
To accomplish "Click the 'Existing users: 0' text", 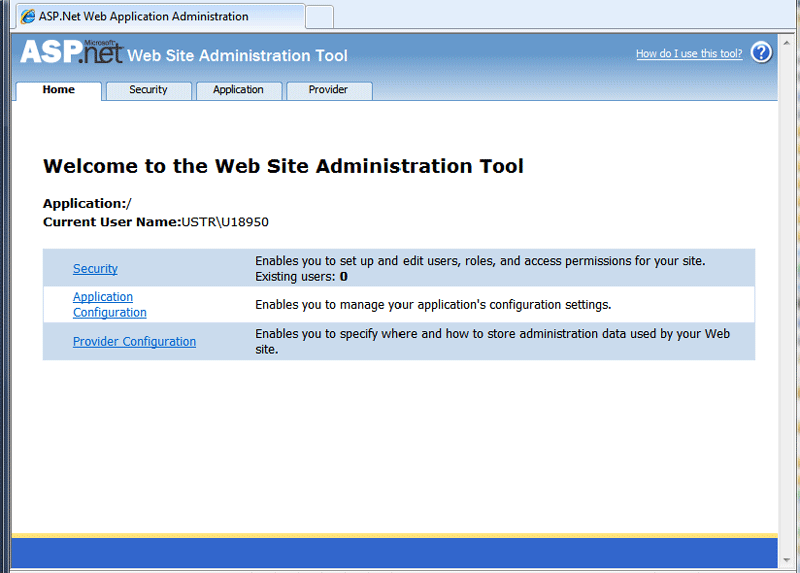I will tap(301, 277).
